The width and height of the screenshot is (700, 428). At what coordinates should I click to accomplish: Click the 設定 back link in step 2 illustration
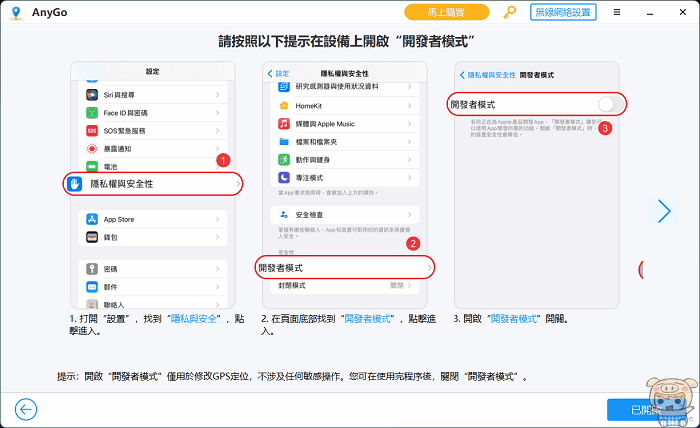(x=278, y=74)
